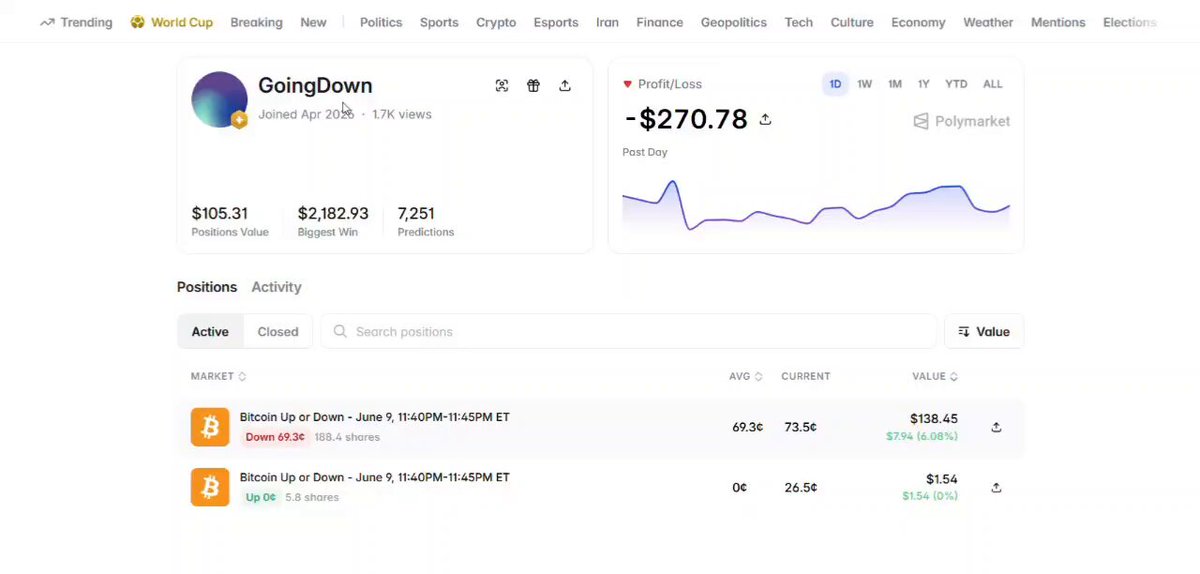Viewport: 1200px width, 574px height.
Task: Click the 188.4 shares text
Action: click(x=347, y=437)
